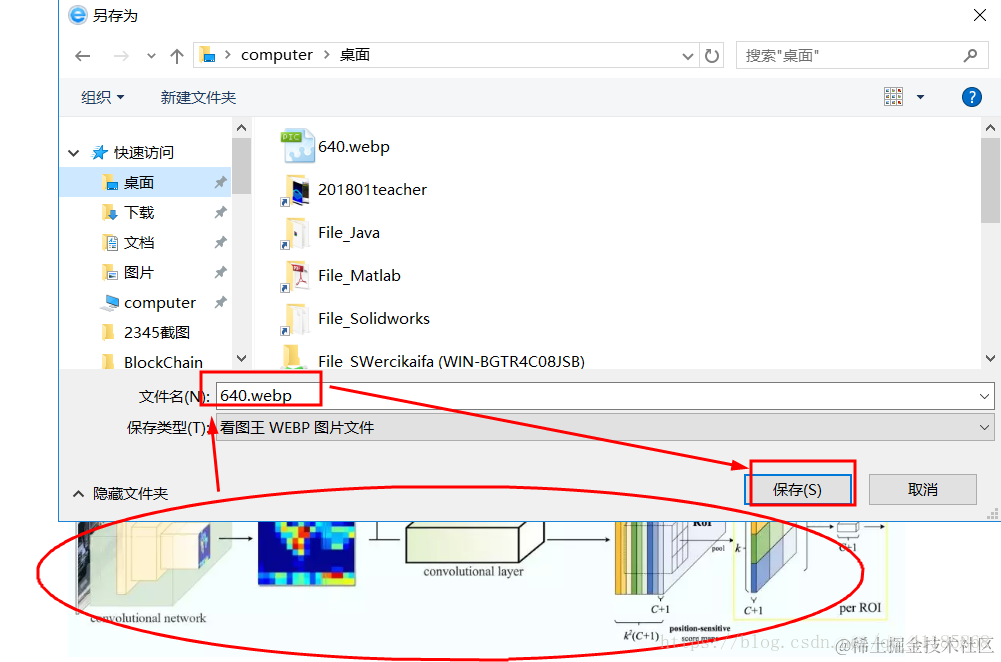Screen dimensions: 1001x662
Task: Edit the 文件名 field containing 640.webp
Action: click(605, 396)
